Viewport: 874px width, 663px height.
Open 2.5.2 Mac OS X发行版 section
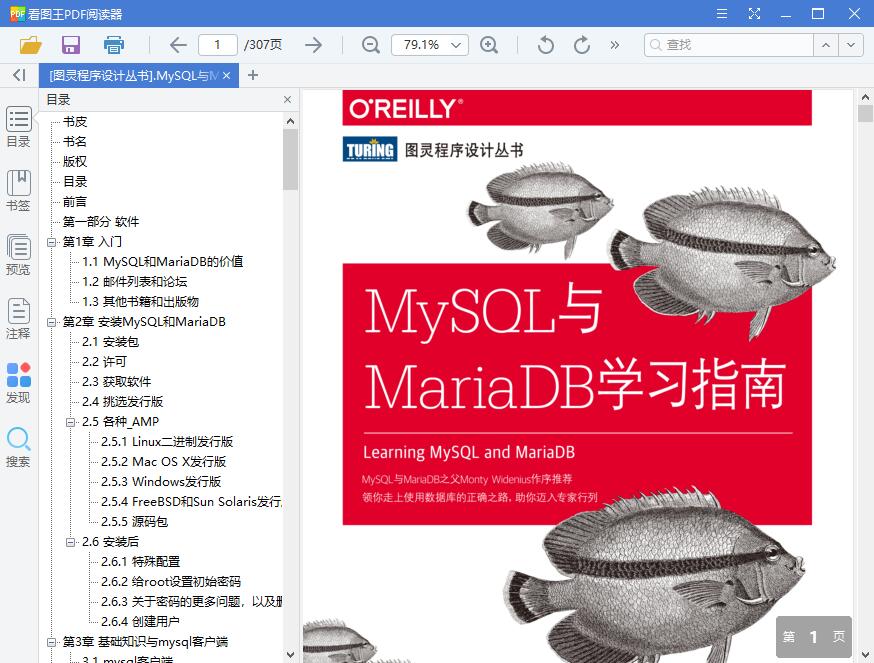pos(163,462)
